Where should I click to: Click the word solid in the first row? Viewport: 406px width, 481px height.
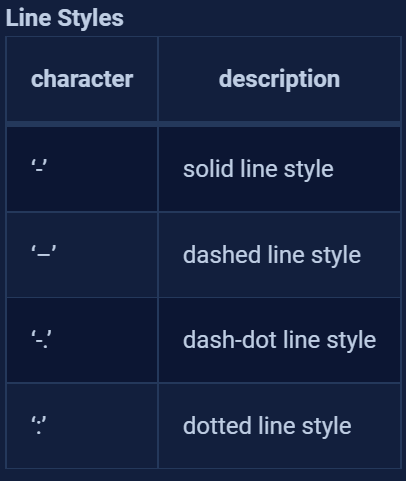(208, 169)
